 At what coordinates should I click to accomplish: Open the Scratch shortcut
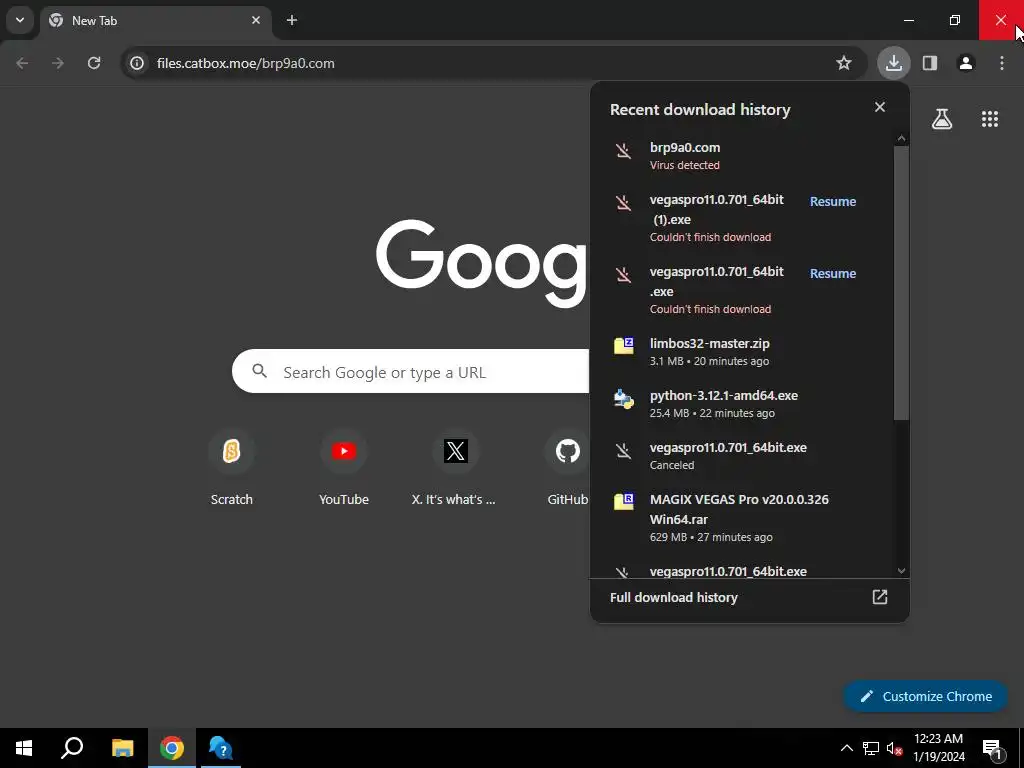(x=231, y=468)
